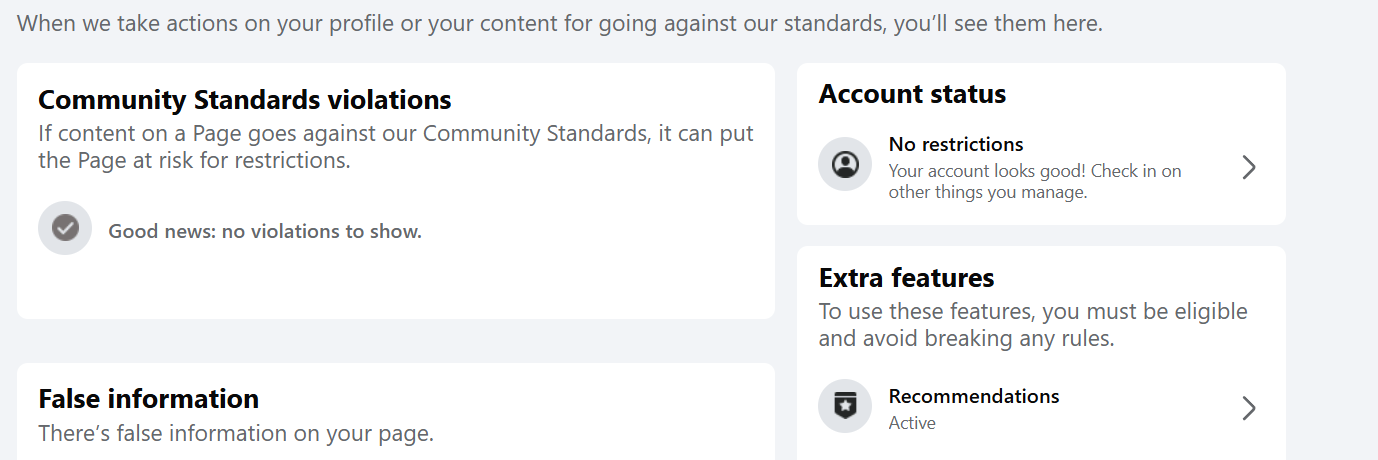1378x460 pixels.
Task: Click the top notice about actions on your profile
Action: pos(560,23)
